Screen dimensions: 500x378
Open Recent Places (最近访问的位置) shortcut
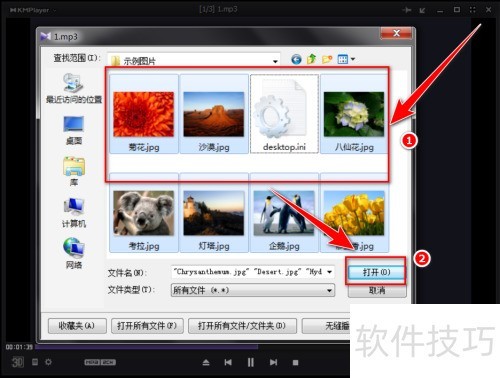tap(74, 88)
